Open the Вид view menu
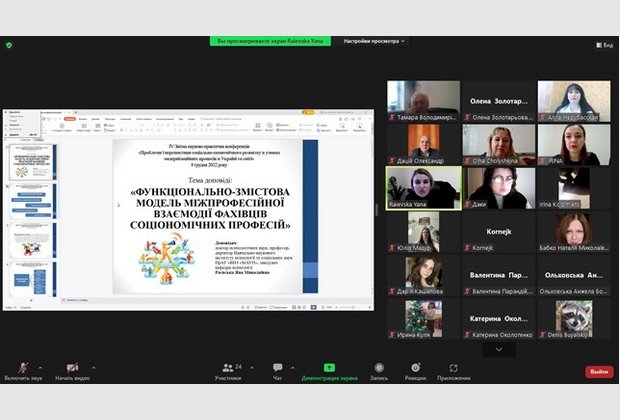This screenshot has width=620, height=420. click(604, 45)
